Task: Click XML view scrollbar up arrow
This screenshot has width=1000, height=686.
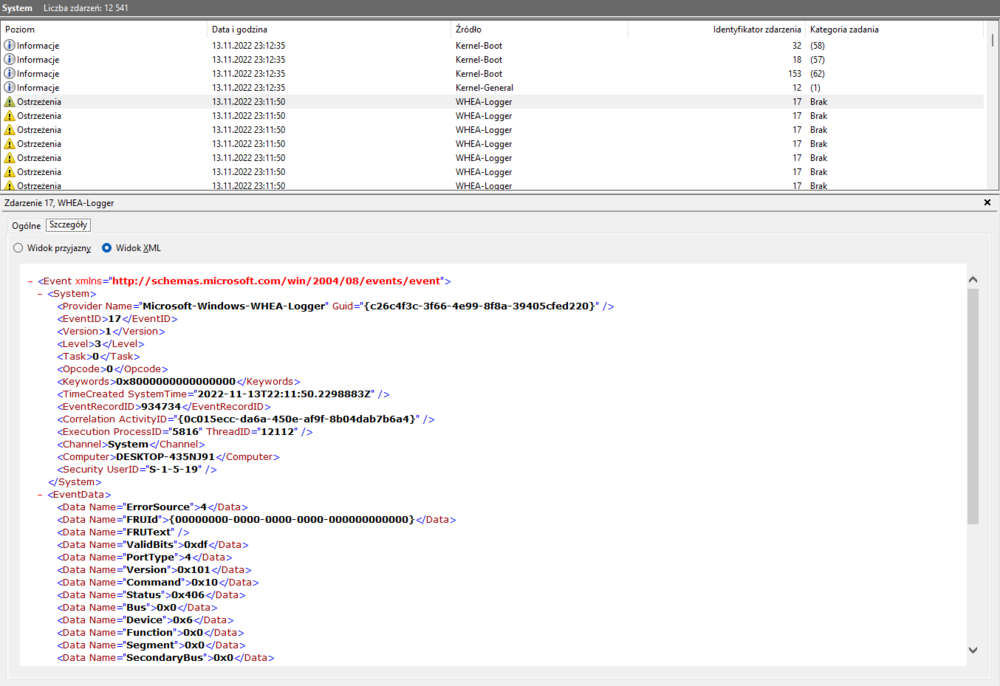Action: [x=973, y=279]
